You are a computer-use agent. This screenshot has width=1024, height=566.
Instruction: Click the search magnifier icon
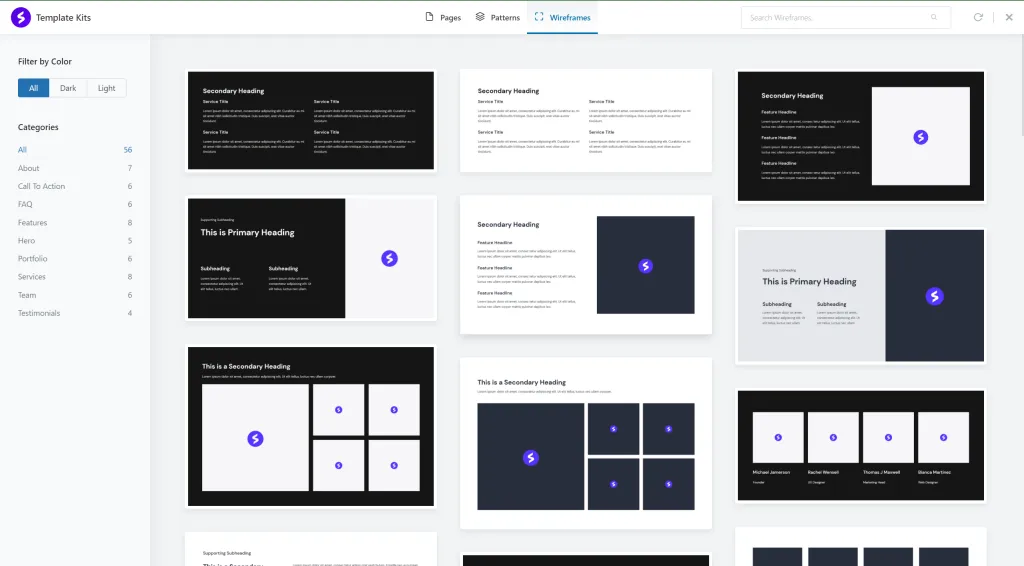pyautogui.click(x=934, y=17)
